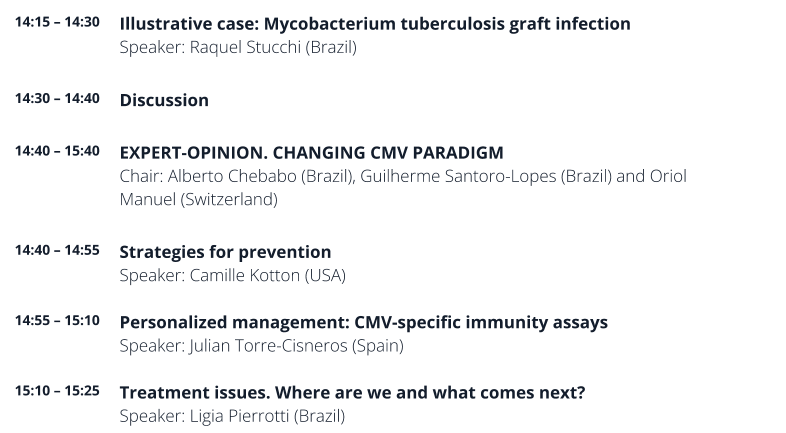Select the 14:40 – 15:40 time slot
Screen dimensions: 786x433
[x=57, y=151]
